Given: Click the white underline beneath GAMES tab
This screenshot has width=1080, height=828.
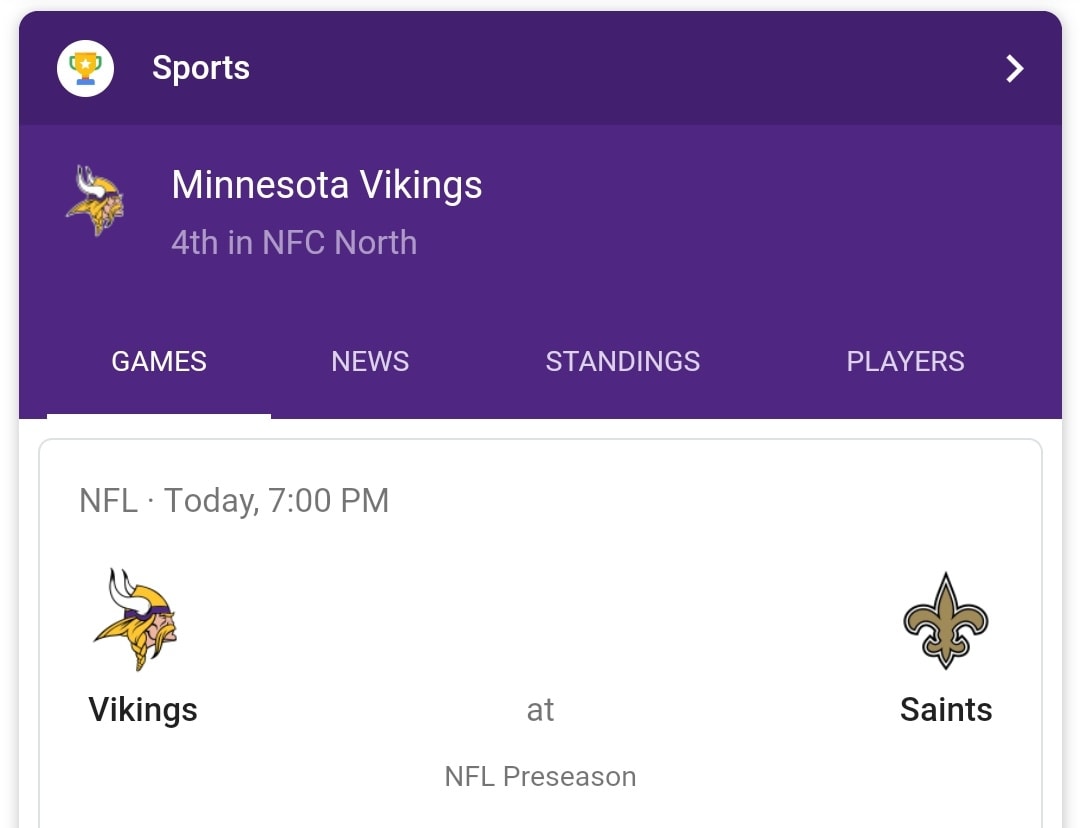Looking at the screenshot, I should pos(159,415).
